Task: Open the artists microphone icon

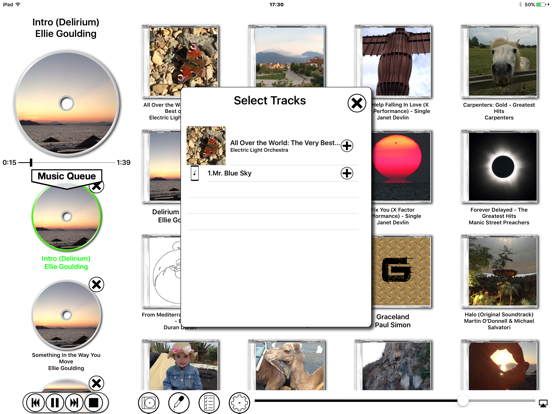Action: click(179, 403)
